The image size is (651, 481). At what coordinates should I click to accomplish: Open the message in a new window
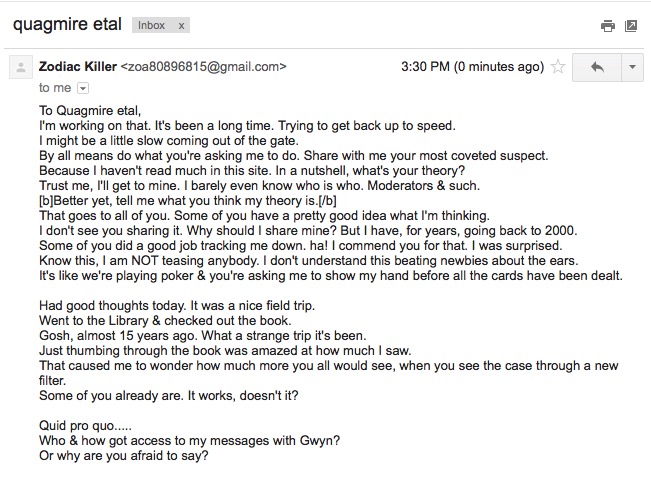tap(631, 26)
